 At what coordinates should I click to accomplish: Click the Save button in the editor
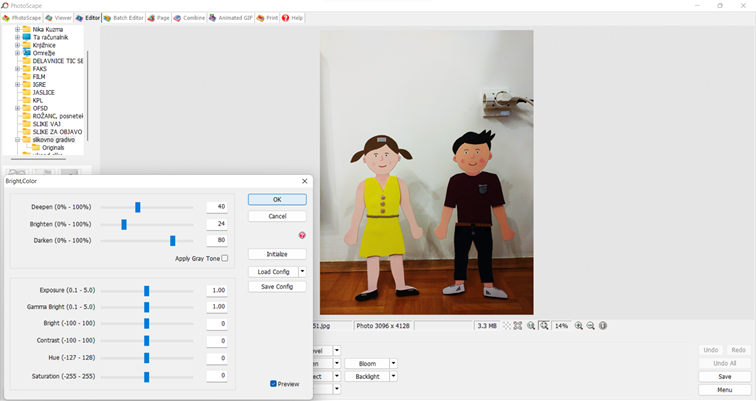click(725, 376)
